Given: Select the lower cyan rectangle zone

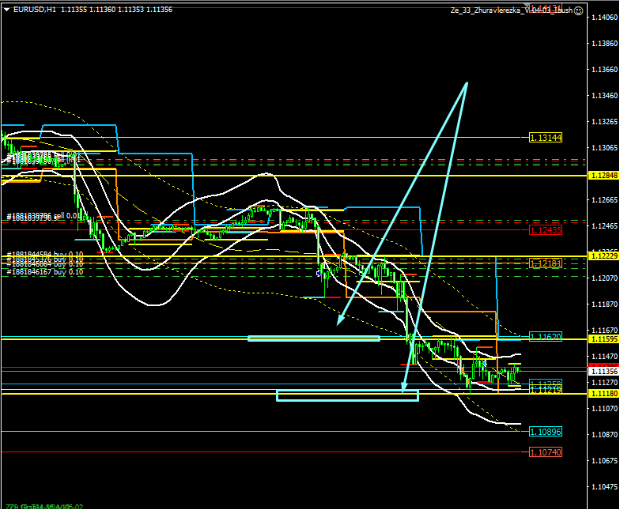Looking at the screenshot, I should pyautogui.click(x=346, y=396).
